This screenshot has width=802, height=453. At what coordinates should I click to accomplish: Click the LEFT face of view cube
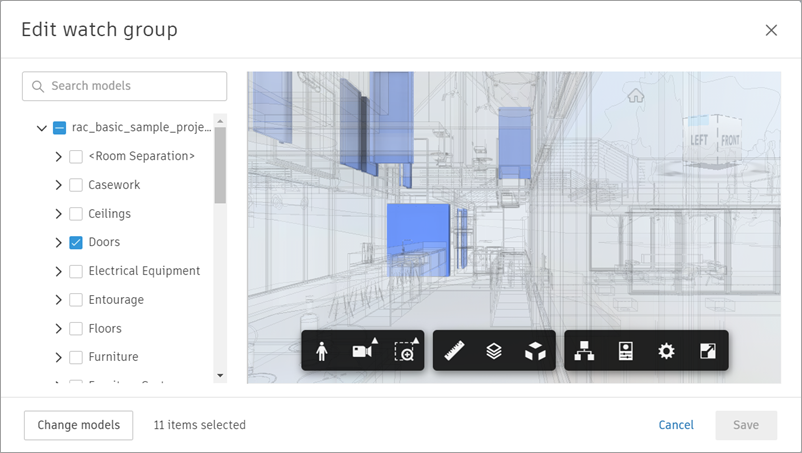[x=699, y=140]
